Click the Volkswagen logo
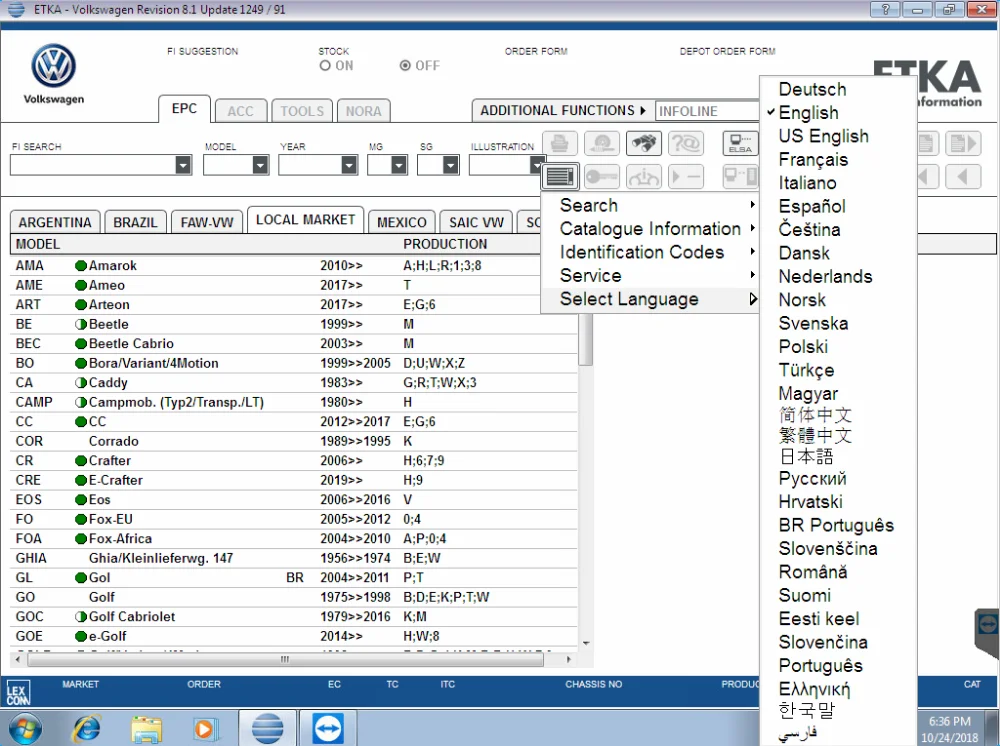Image resolution: width=1000 pixels, height=746 pixels. (54, 66)
